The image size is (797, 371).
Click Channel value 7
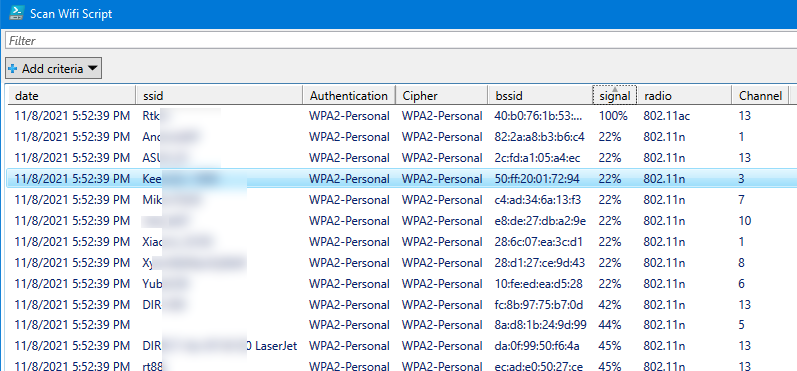point(742,200)
